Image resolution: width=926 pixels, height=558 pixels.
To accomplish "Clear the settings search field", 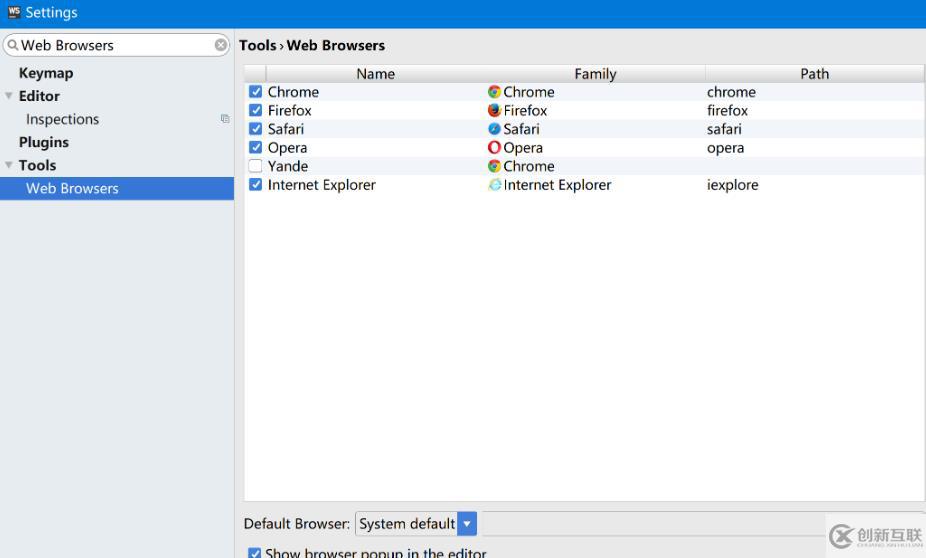I will pos(220,45).
